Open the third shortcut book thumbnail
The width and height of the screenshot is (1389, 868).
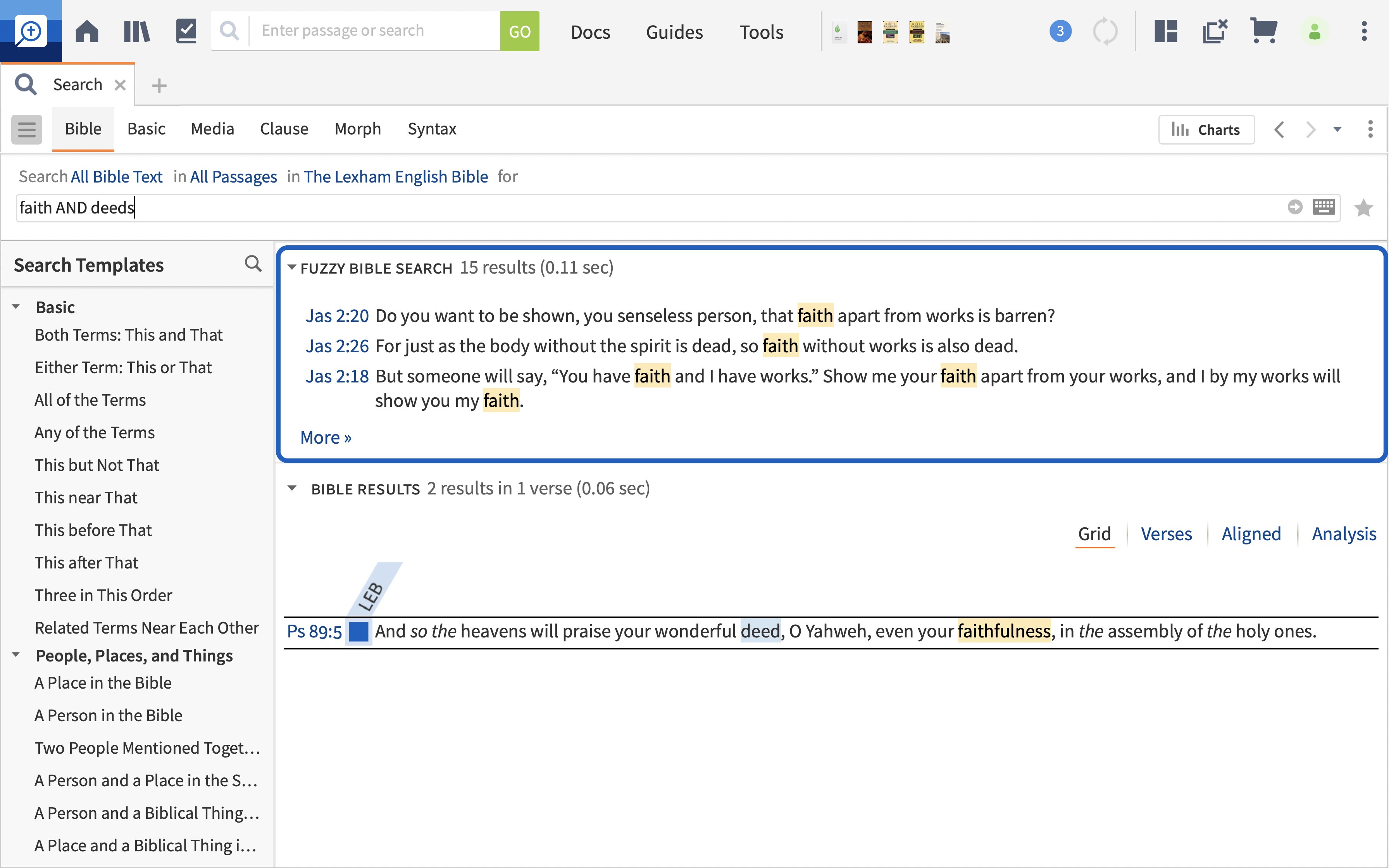click(x=890, y=32)
